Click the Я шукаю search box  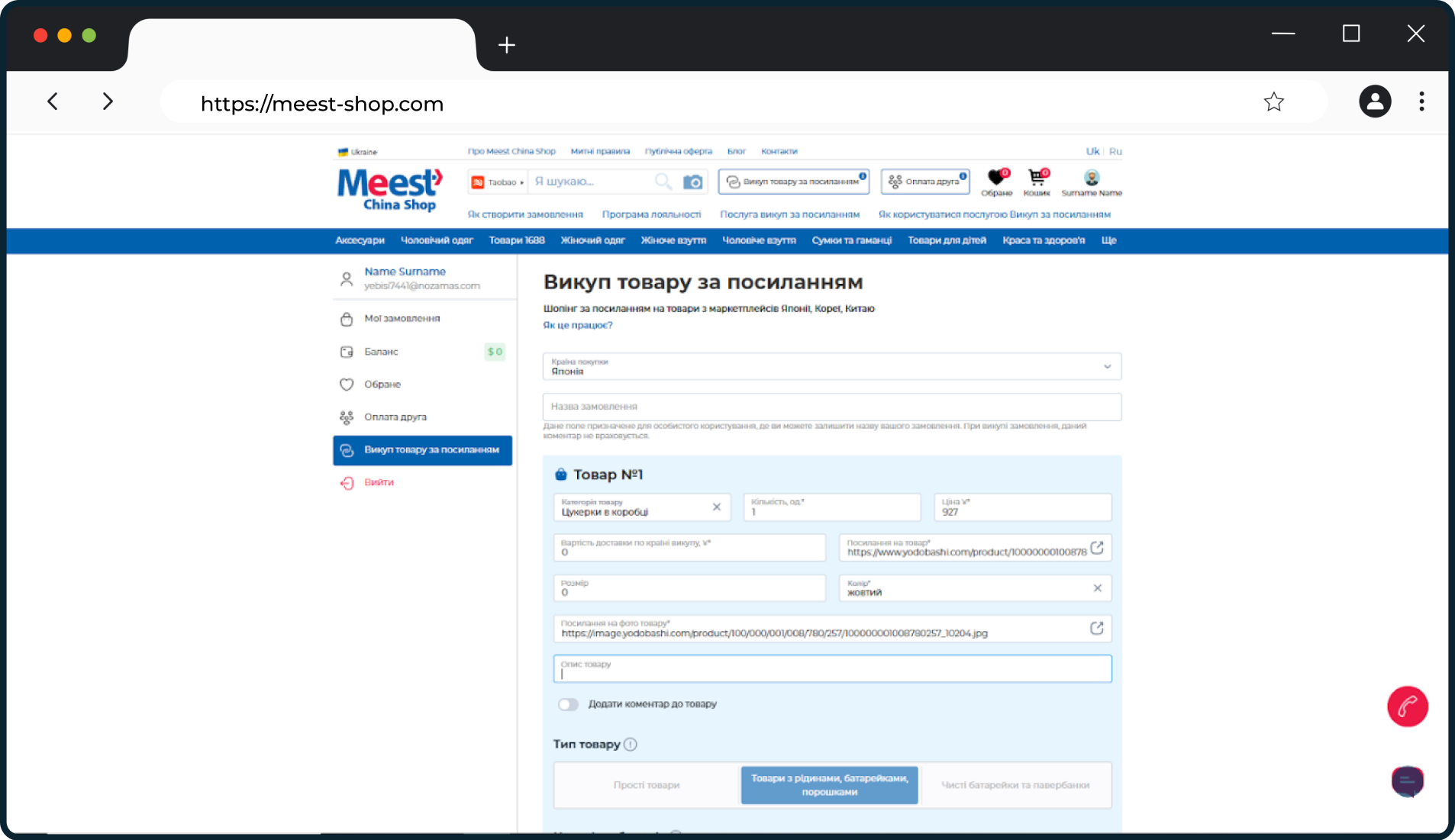592,182
